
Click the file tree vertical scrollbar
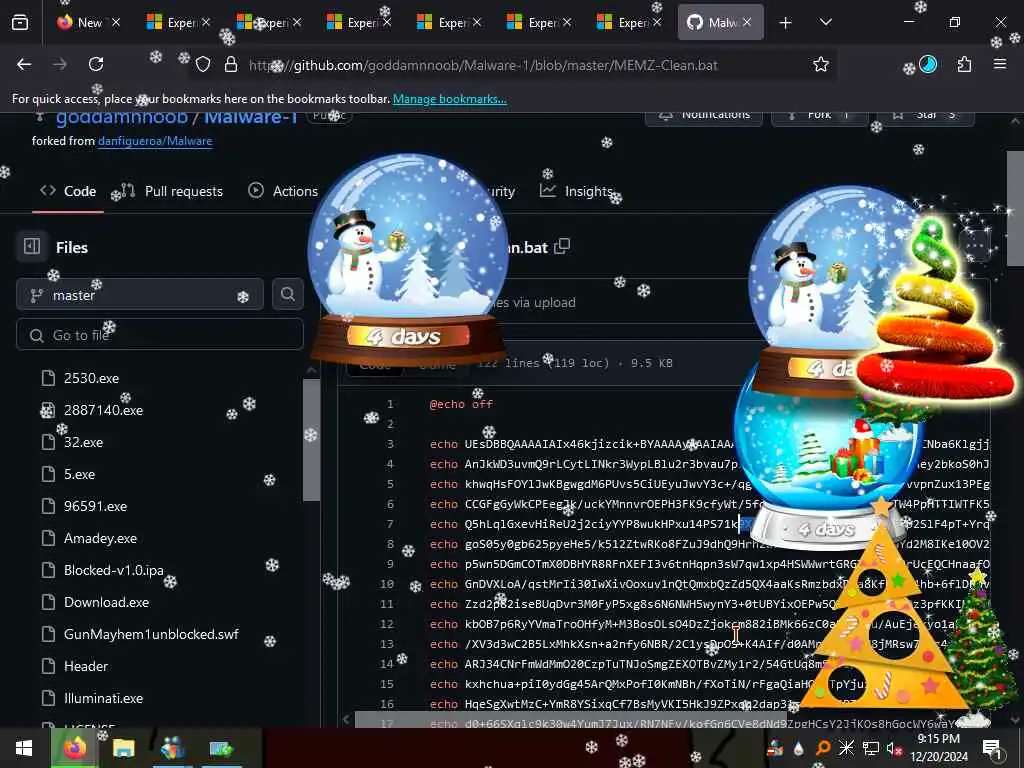click(x=312, y=439)
